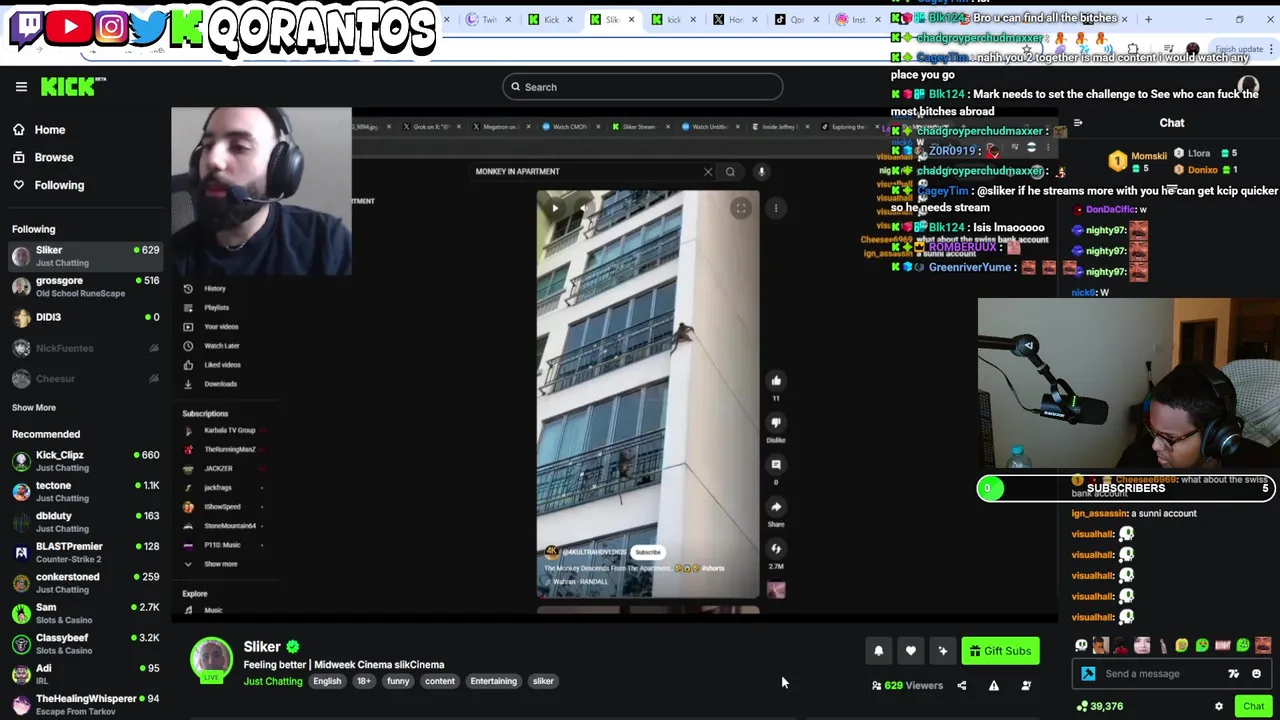Click the 39,376 channel points balance

pyautogui.click(x=1099, y=707)
